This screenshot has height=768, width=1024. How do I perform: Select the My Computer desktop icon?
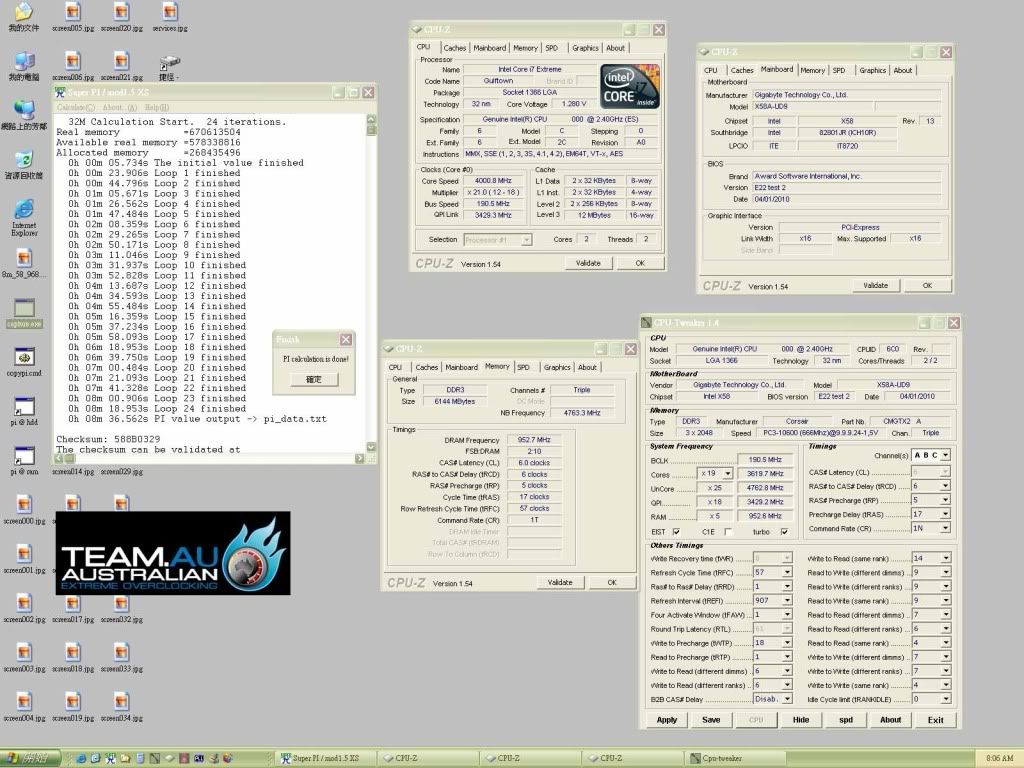[x=24, y=66]
